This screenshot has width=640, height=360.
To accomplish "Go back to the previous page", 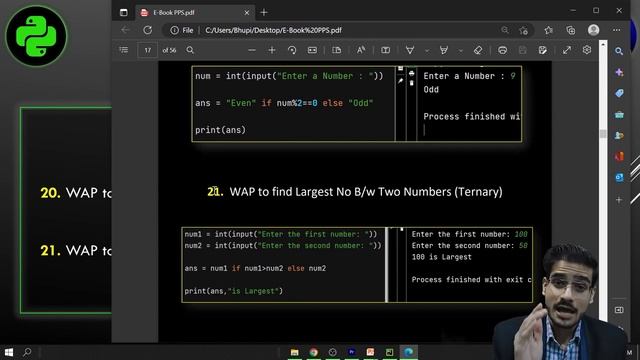I will point(125,30).
